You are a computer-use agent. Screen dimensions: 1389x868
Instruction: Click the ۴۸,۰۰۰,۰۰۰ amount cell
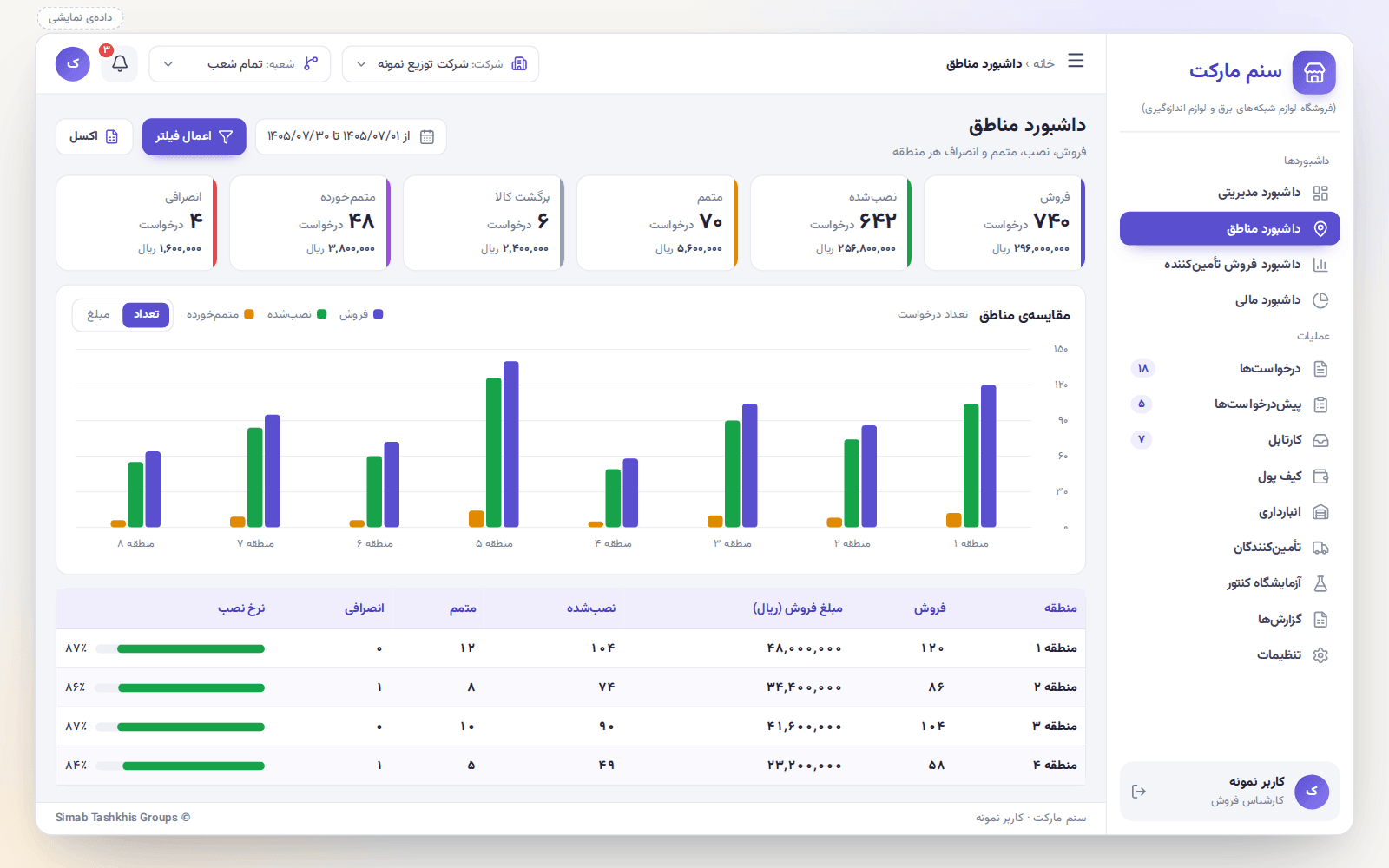pyautogui.click(x=804, y=648)
